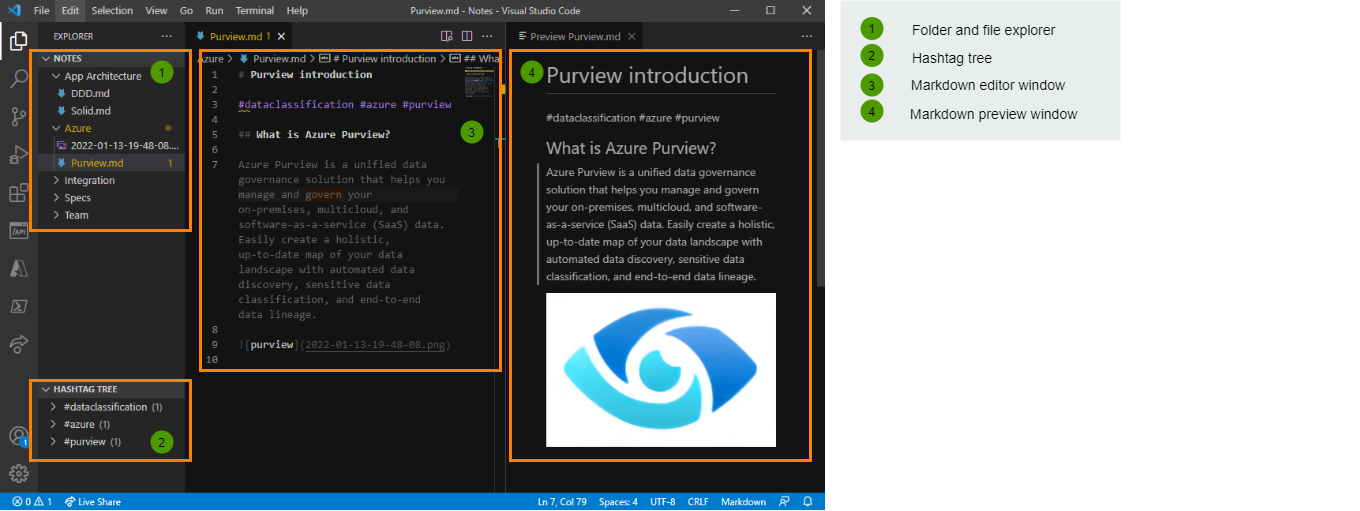
Task: Collapse the Azure folder
Action: click(x=56, y=128)
